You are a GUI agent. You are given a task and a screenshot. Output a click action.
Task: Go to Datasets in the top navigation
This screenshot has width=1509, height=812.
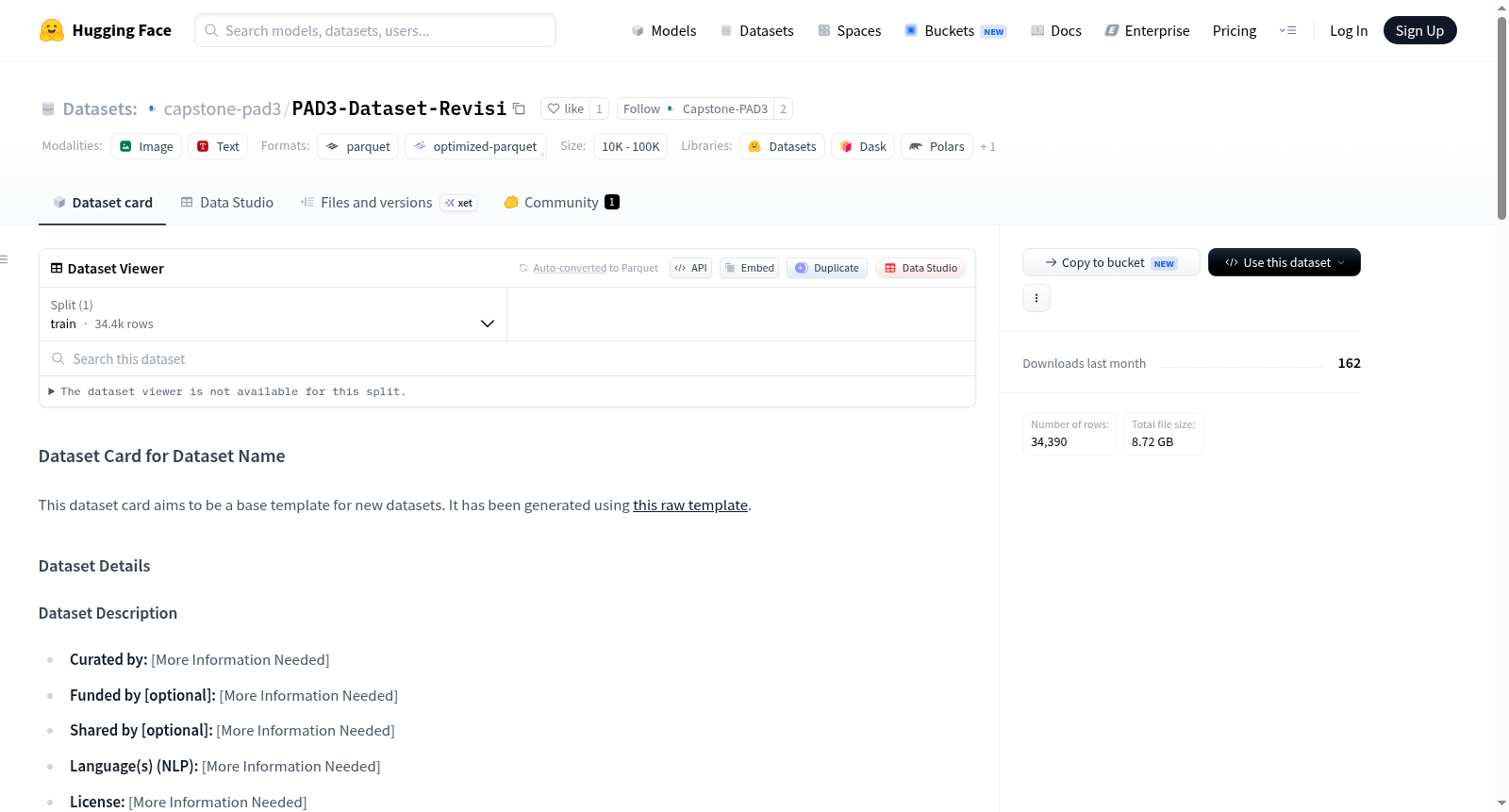[x=756, y=30]
